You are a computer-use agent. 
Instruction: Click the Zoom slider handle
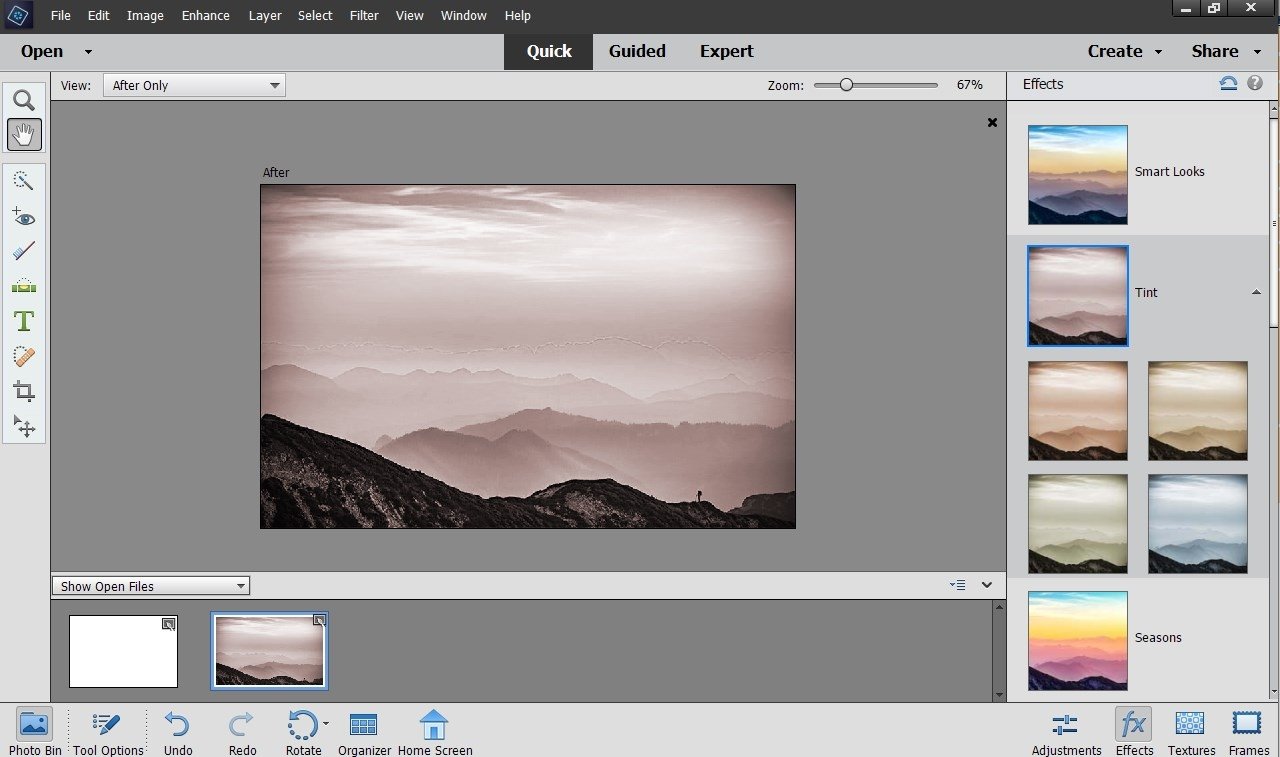pyautogui.click(x=848, y=85)
